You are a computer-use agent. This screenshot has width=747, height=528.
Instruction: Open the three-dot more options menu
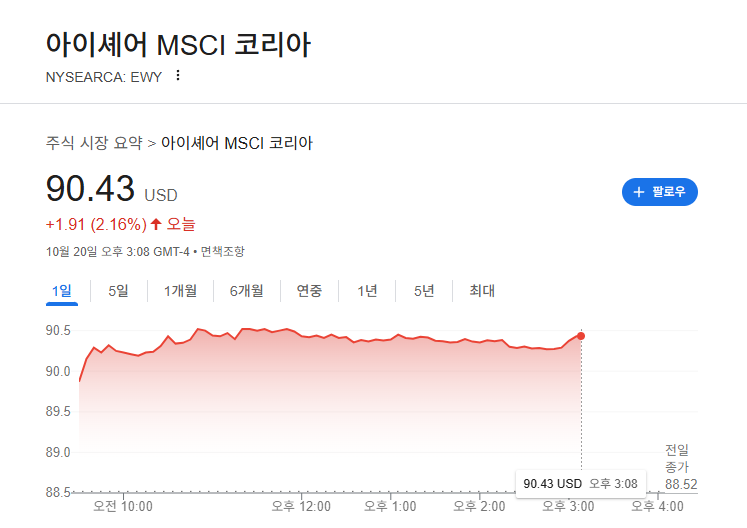click(x=178, y=75)
